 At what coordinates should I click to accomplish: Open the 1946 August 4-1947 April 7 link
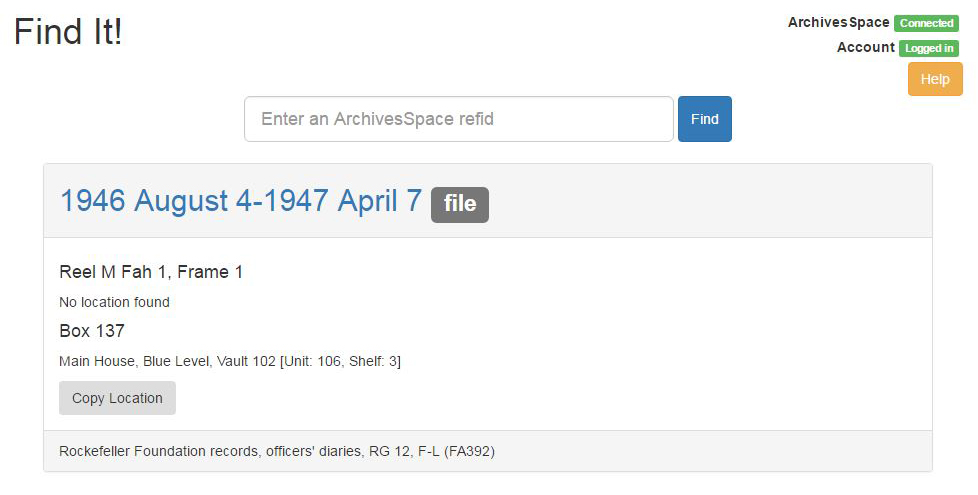pos(241,201)
